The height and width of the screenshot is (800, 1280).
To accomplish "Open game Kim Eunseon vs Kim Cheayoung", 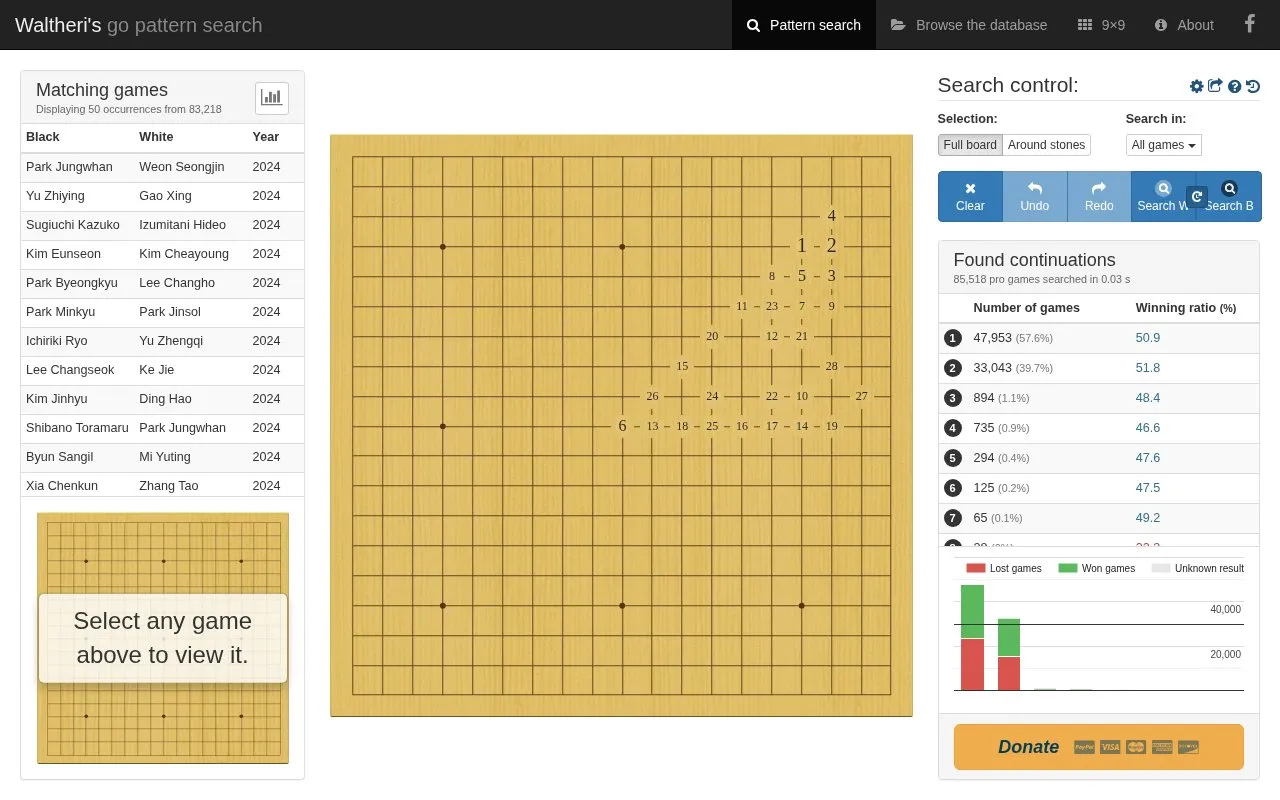I will click(x=162, y=254).
